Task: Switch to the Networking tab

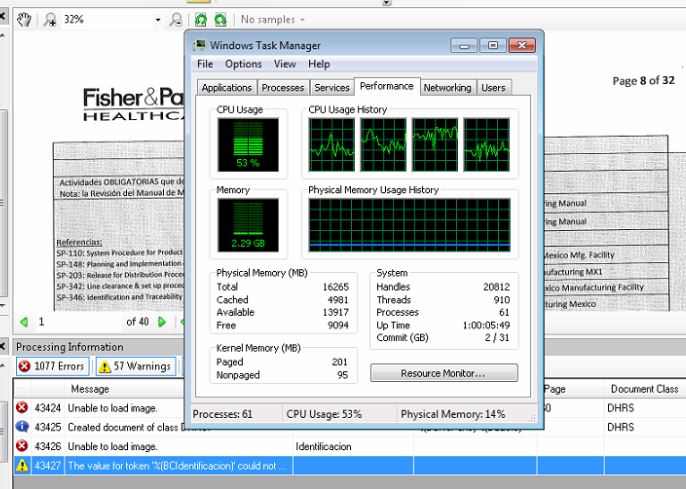Action: click(447, 88)
